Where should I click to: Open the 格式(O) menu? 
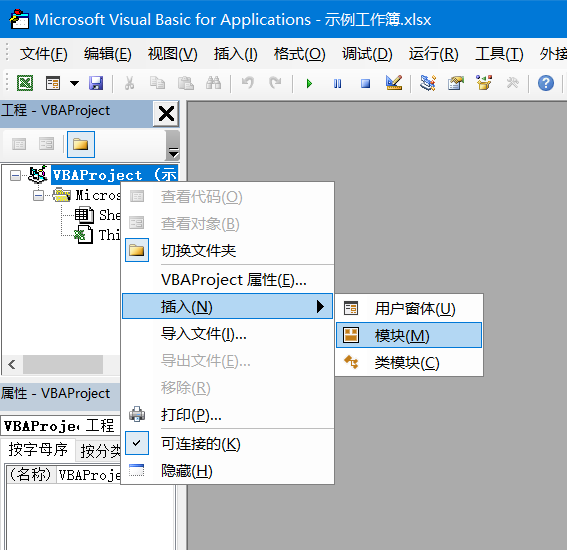click(x=299, y=54)
